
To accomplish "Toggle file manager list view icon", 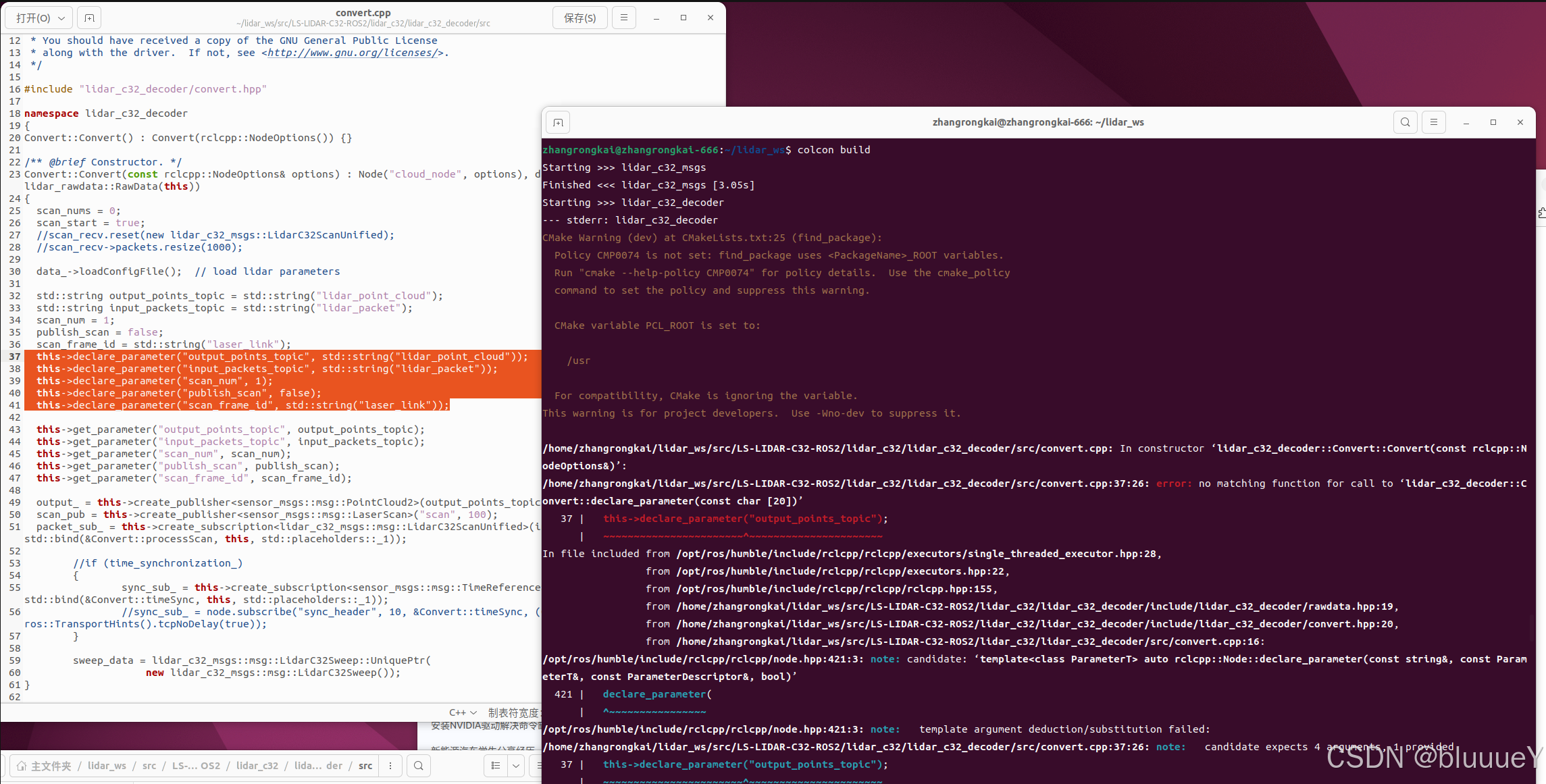I will coord(496,766).
